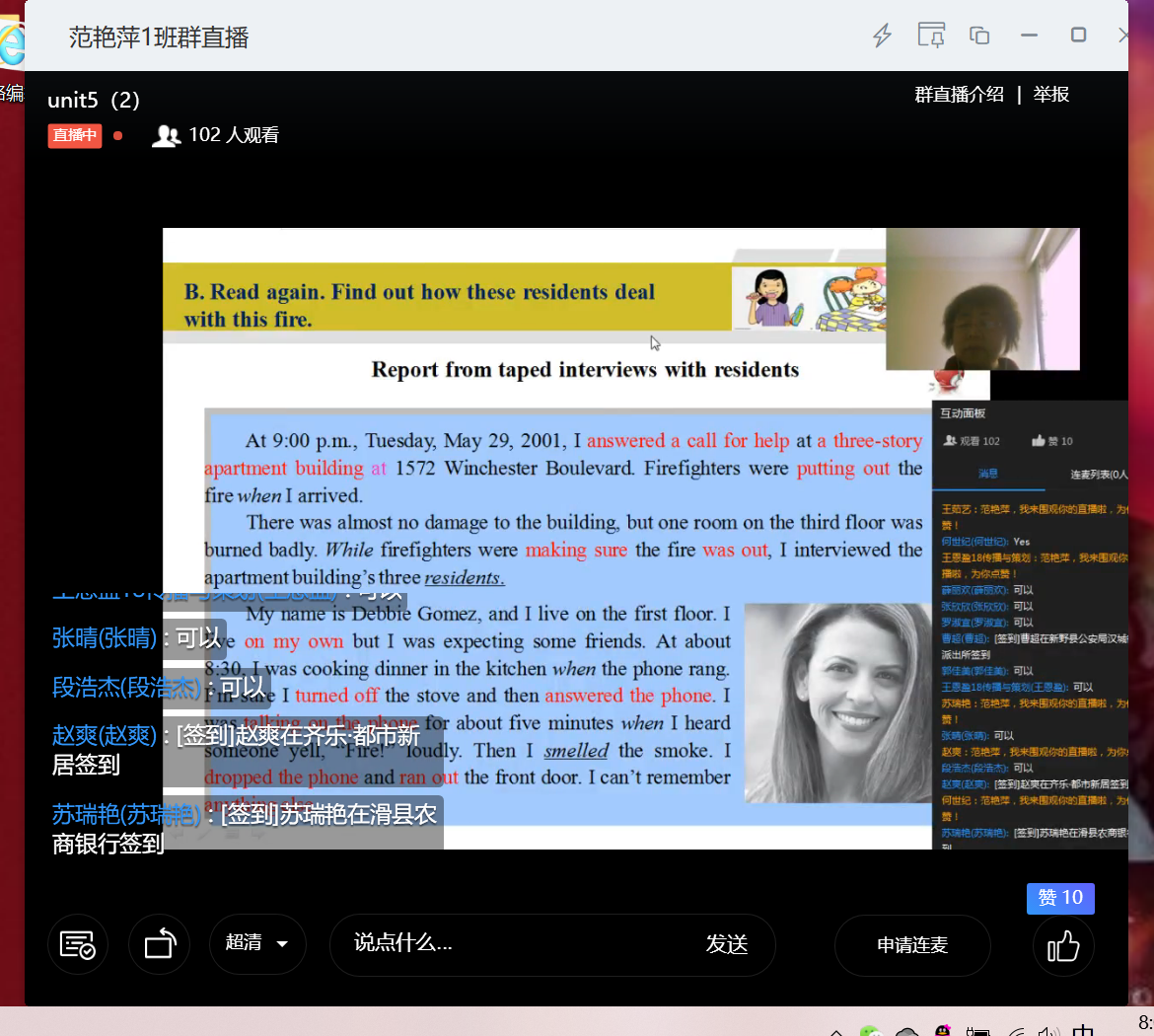Open the 群直播介绍 link
This screenshot has width=1154, height=1036.
(959, 95)
